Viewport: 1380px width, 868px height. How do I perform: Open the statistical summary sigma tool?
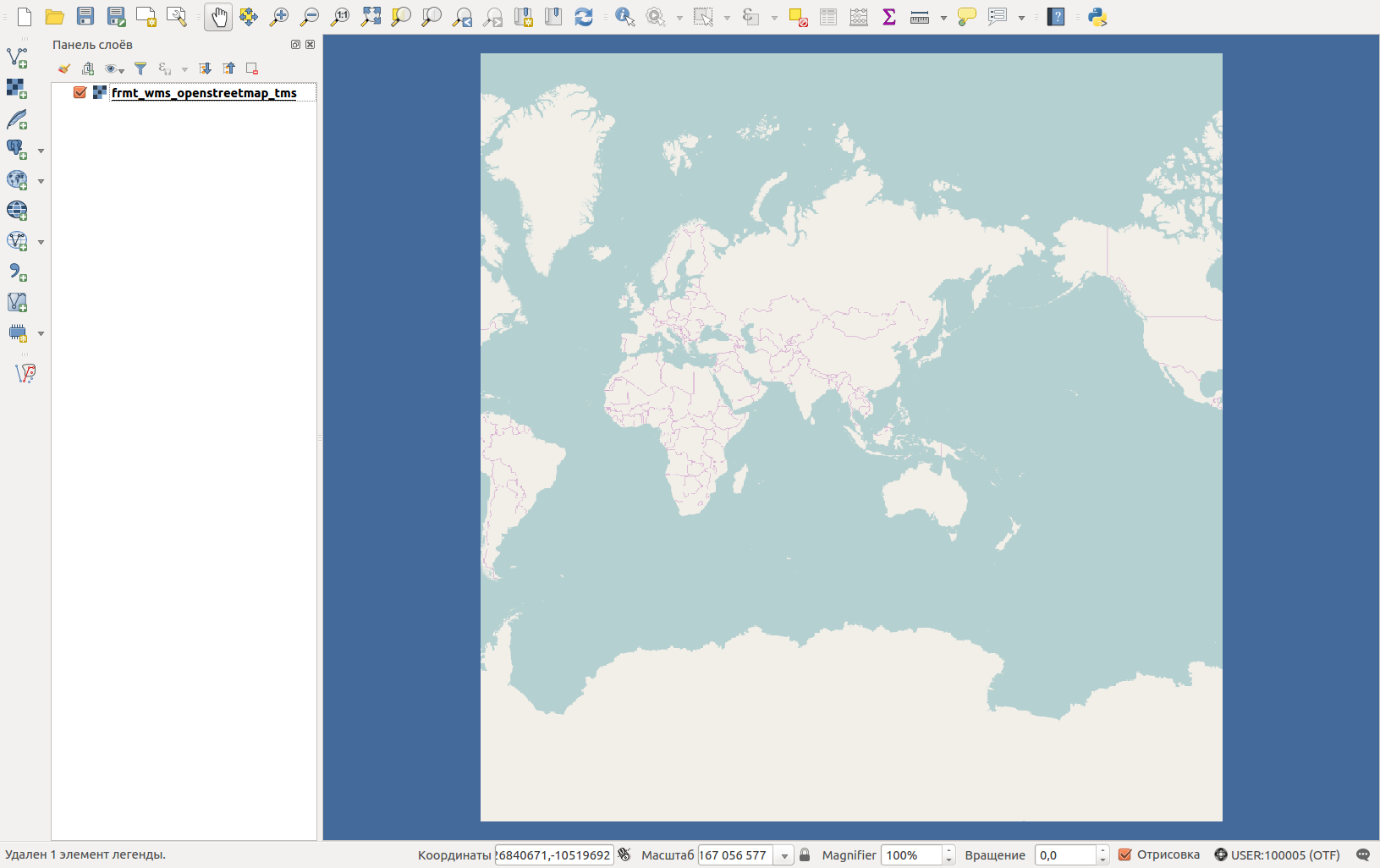(x=889, y=17)
